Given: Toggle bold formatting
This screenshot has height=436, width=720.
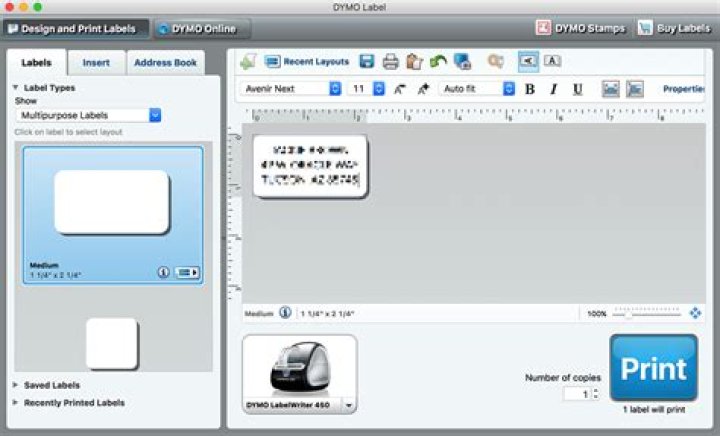Looking at the screenshot, I should 529,89.
